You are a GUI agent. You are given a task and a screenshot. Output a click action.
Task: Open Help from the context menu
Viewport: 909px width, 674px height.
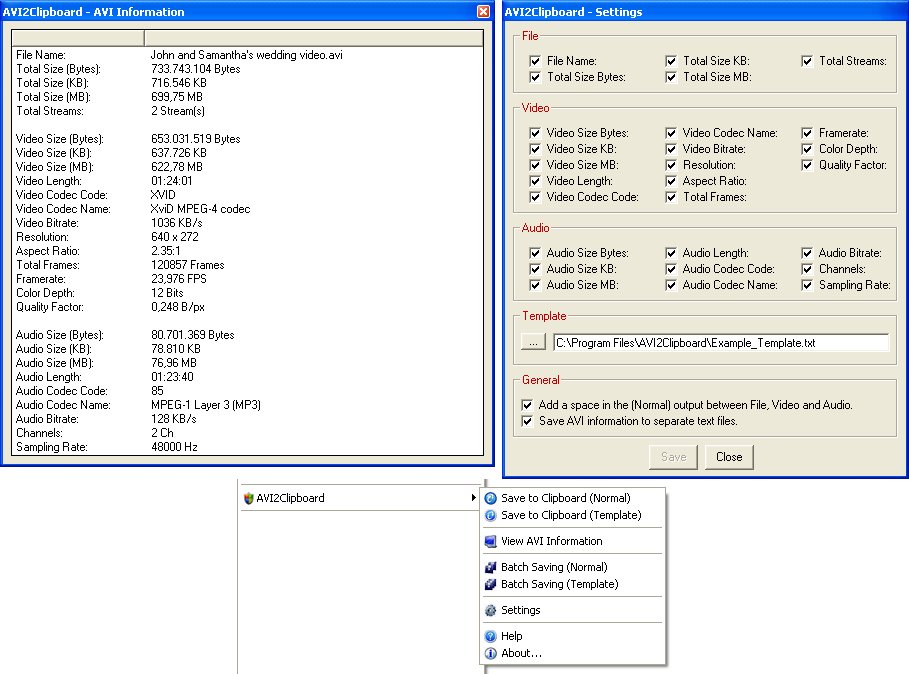574,636
